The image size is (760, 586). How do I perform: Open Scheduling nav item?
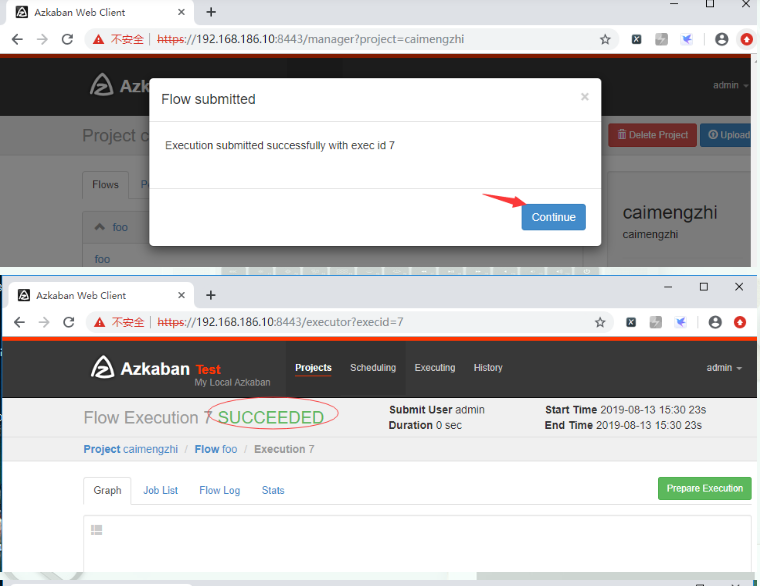373,368
